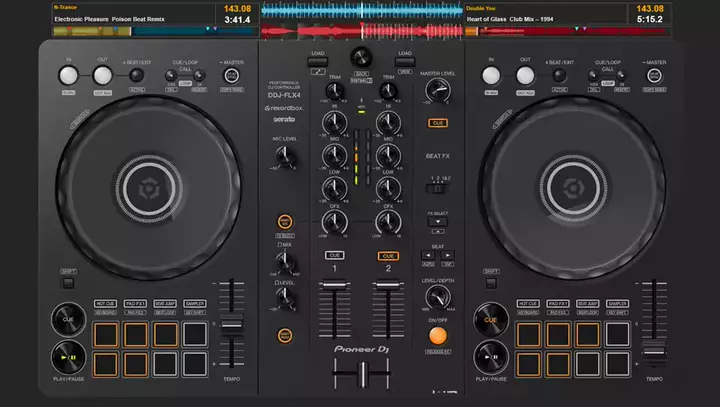Click the browse rotary selector knob
Viewport: 720px width, 407px height.
[x=361, y=57]
